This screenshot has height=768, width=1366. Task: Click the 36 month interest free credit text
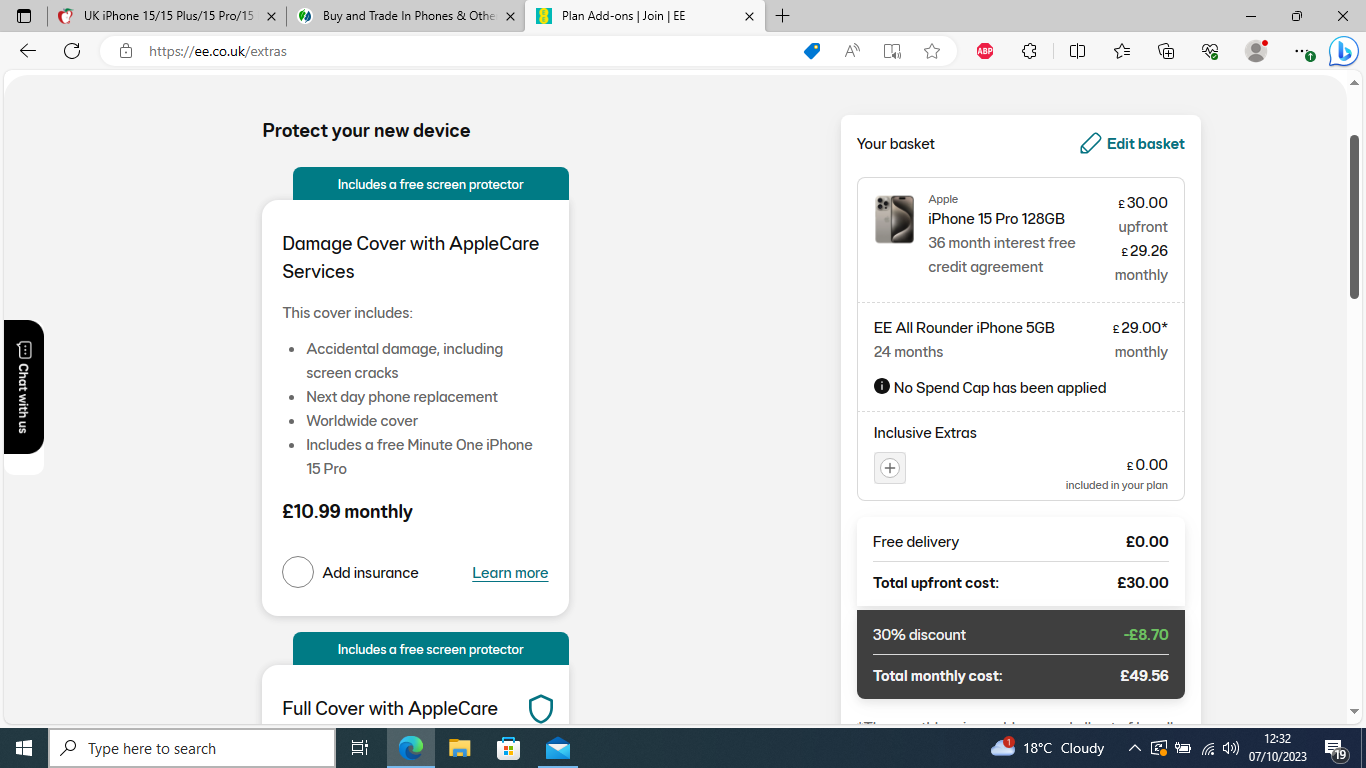point(1002,255)
